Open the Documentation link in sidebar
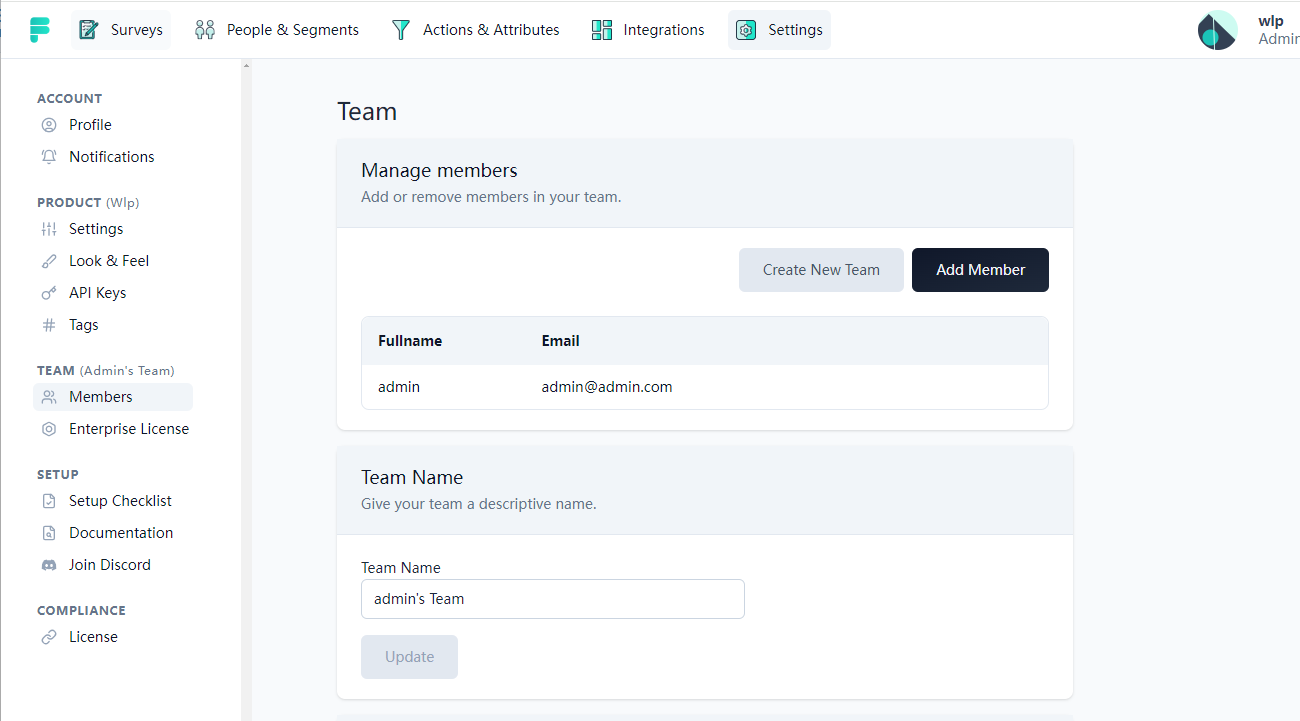The image size is (1300, 721). click(121, 533)
